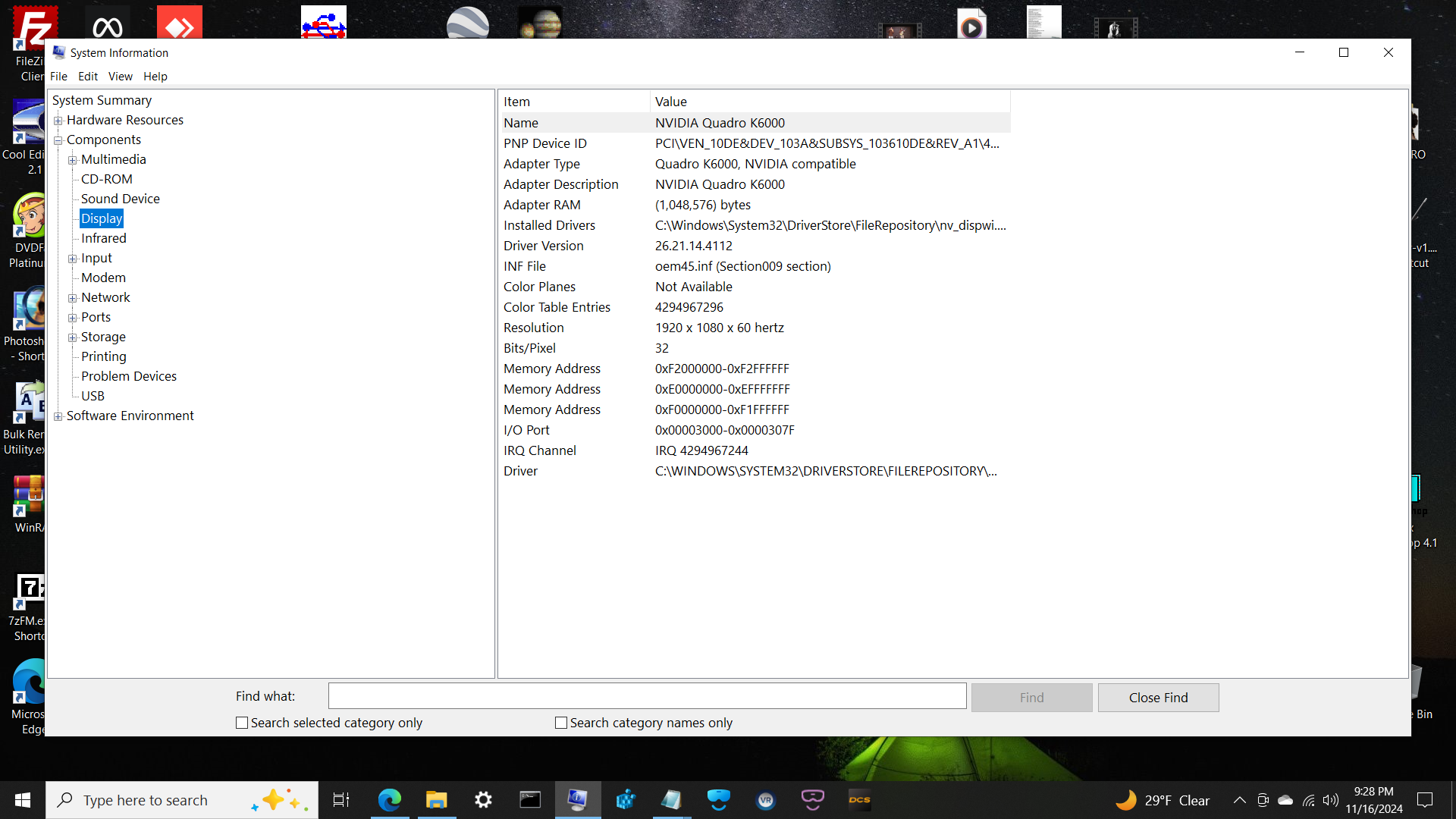Image resolution: width=1456 pixels, height=819 pixels.
Task: Open the View menu
Action: click(120, 77)
